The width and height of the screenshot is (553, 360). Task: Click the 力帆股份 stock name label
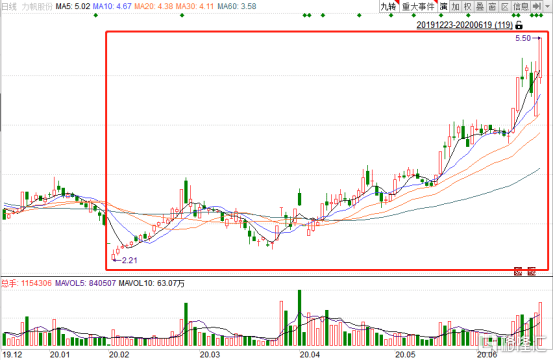click(x=37, y=6)
